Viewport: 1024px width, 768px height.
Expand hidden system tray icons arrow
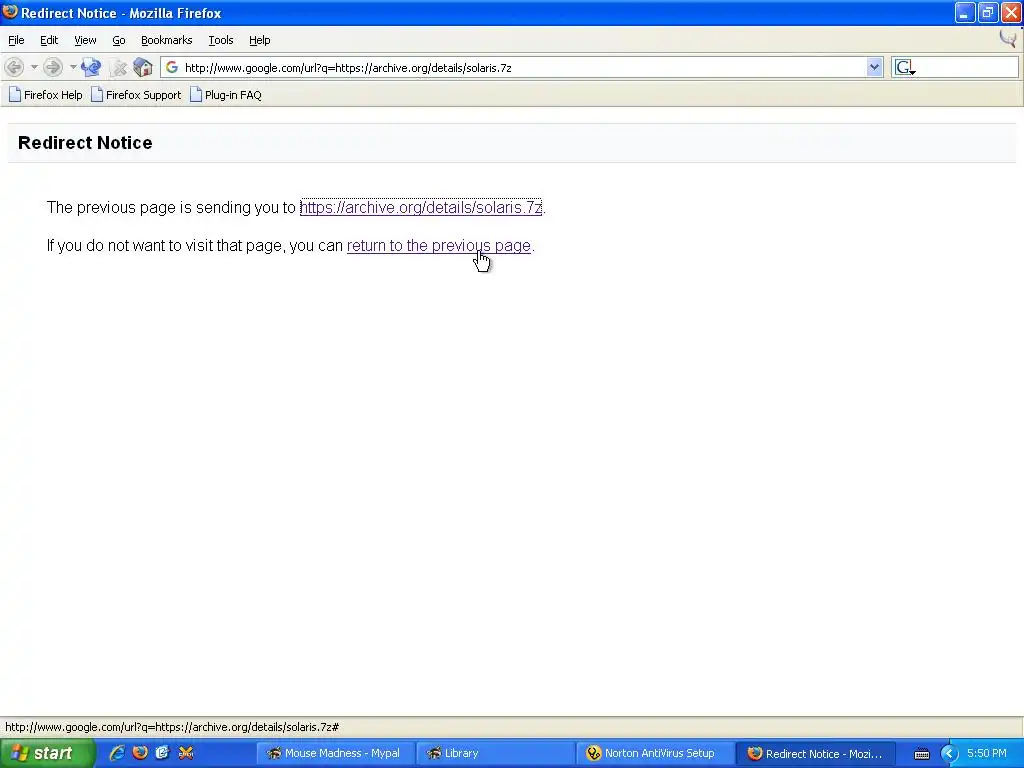click(x=949, y=754)
